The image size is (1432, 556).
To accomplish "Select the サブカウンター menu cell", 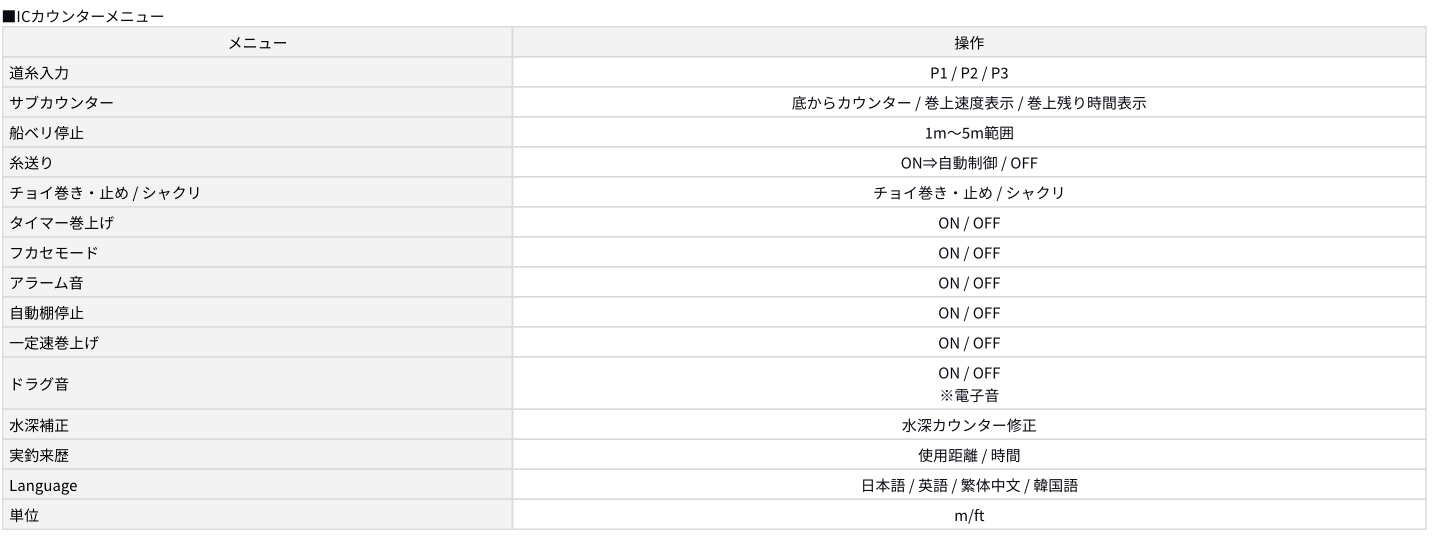I will (54, 102).
